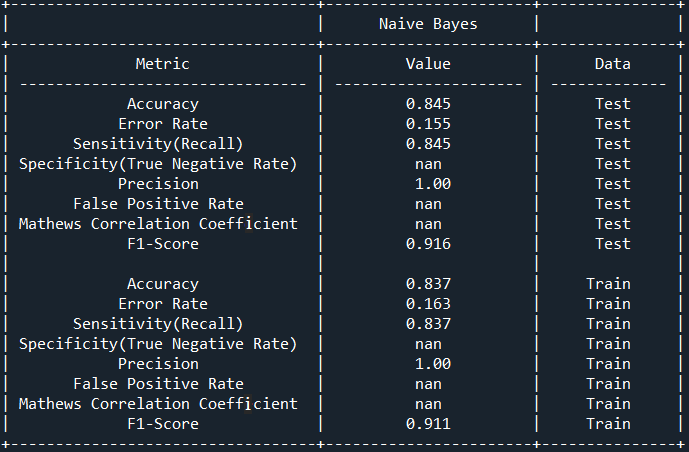Click the Train F1-Score value 0.911
This screenshot has width=689, height=452.
[428, 424]
